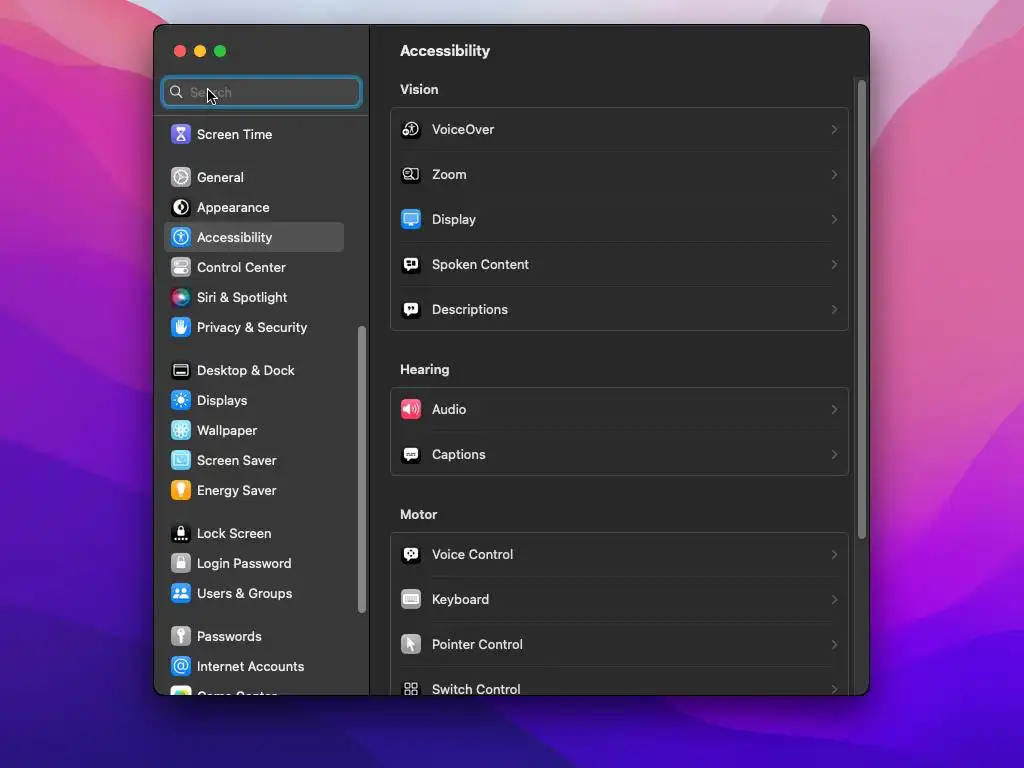Image resolution: width=1024 pixels, height=768 pixels.
Task: Click the General gear icon in sidebar
Action: tap(181, 177)
